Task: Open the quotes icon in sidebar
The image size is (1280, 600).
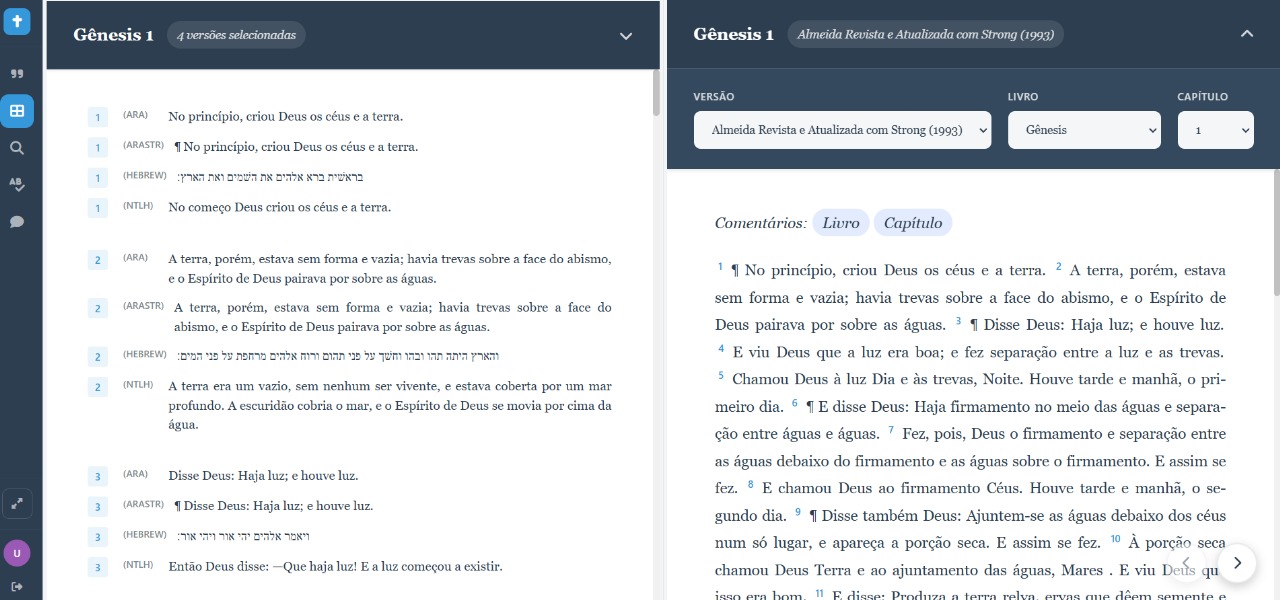Action: [x=17, y=74]
